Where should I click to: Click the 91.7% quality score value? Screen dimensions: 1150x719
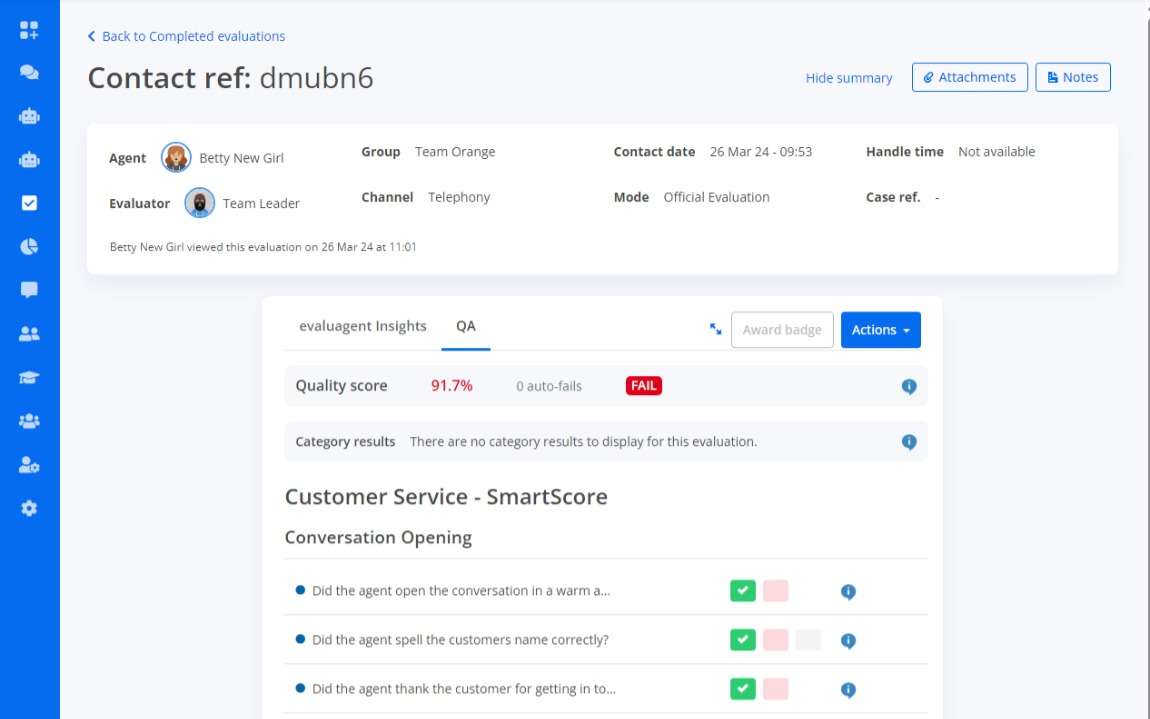tap(452, 386)
